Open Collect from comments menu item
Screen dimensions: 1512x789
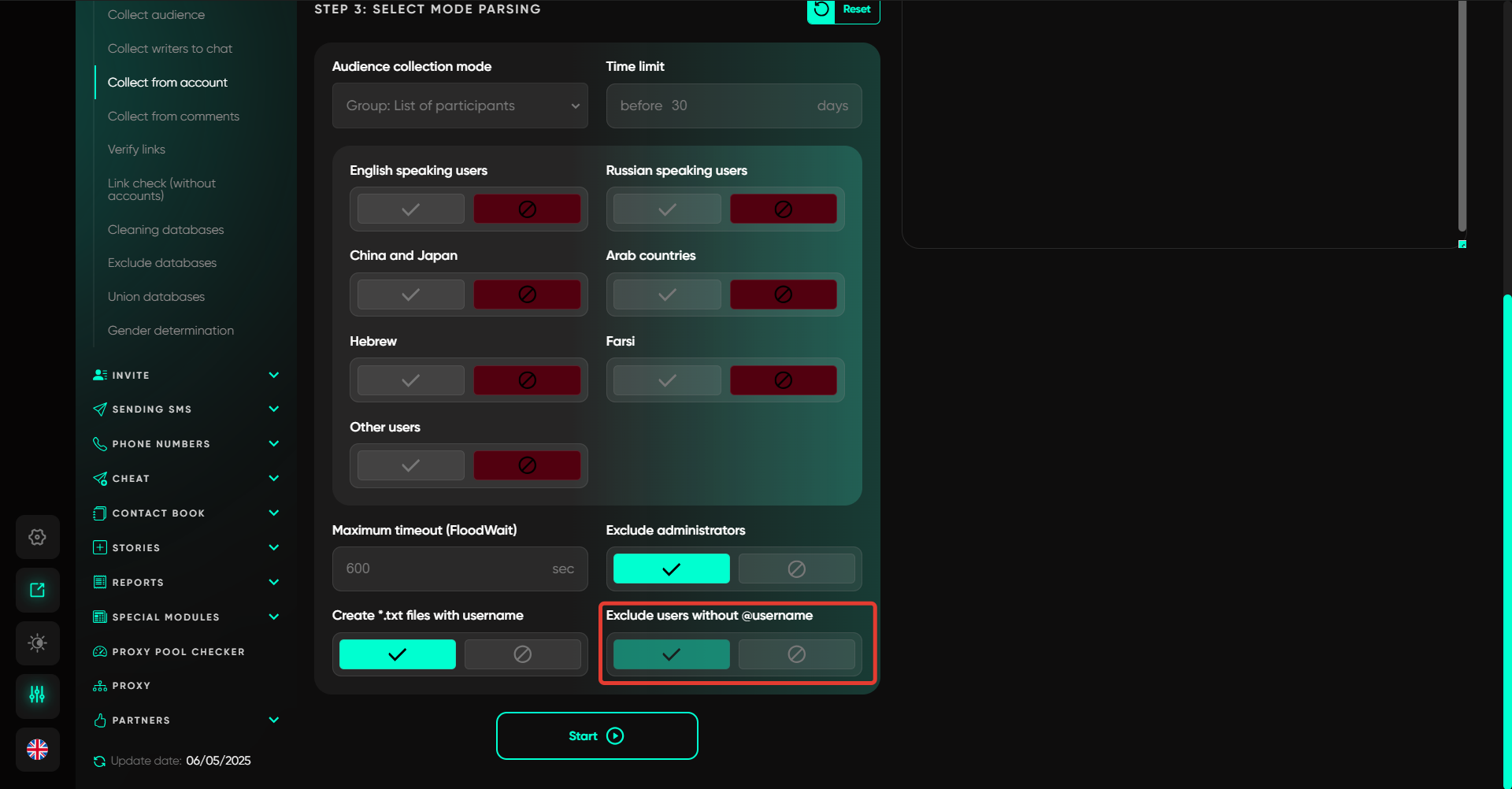click(173, 116)
